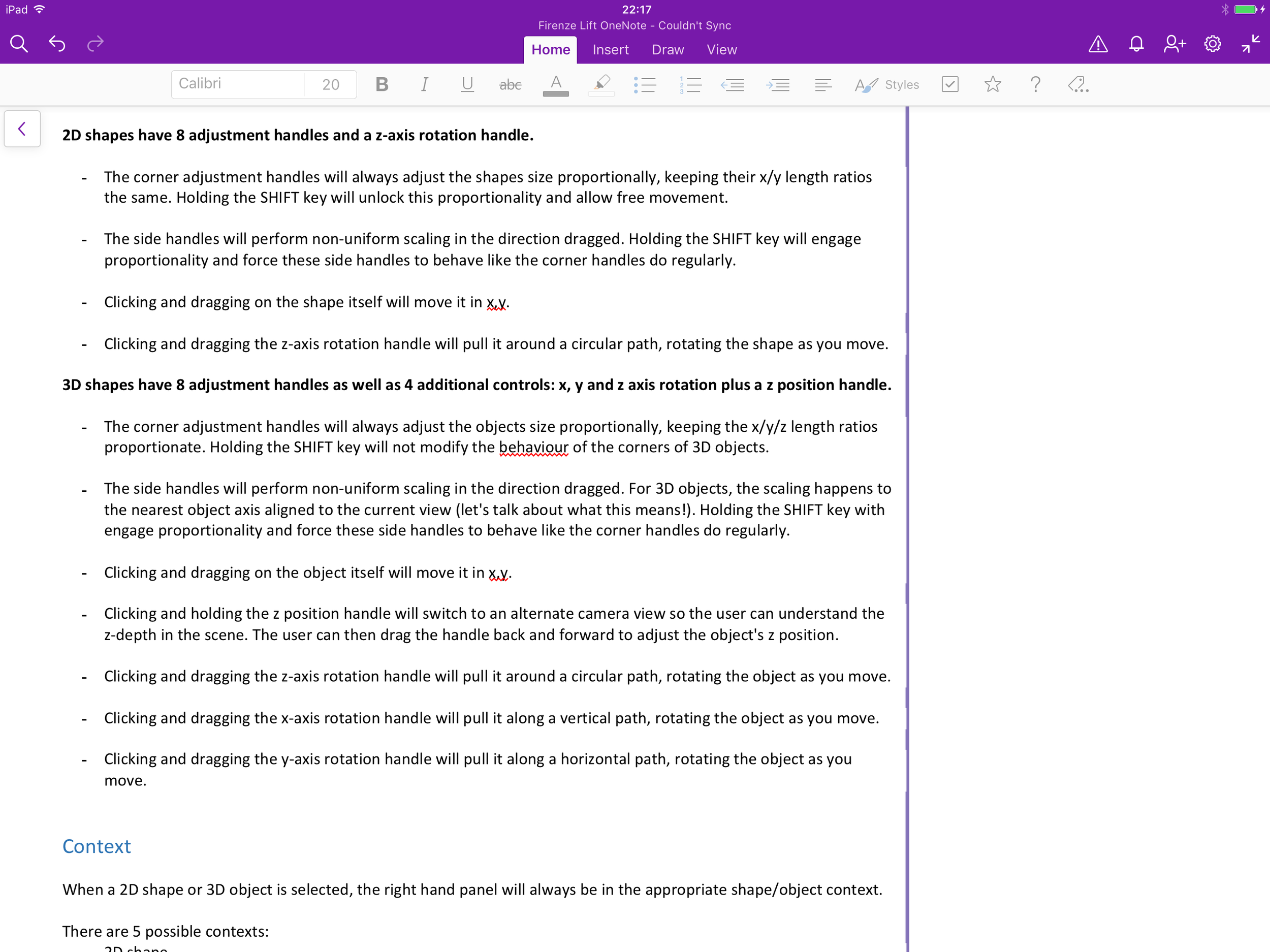Toggle italic formatting

pos(424,84)
